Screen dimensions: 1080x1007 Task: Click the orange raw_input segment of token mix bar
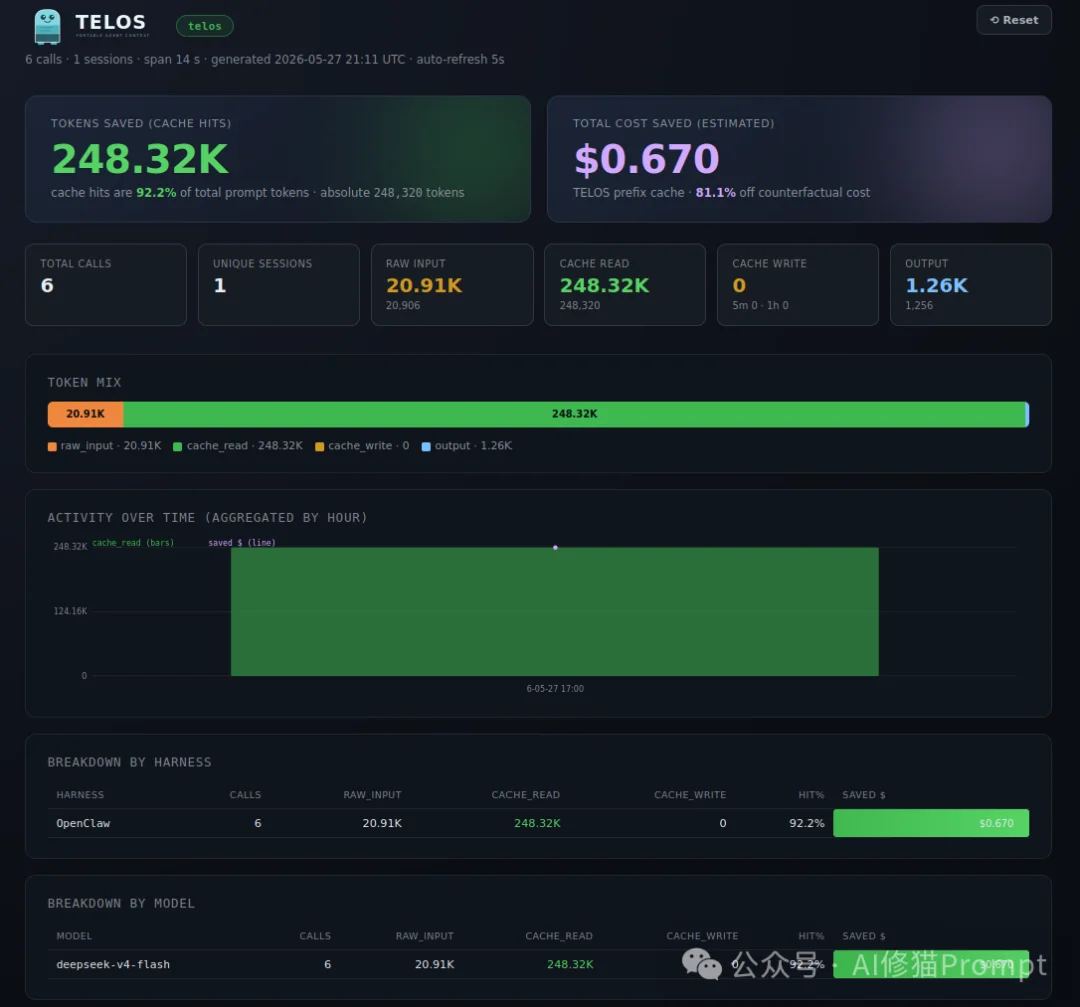tap(85, 414)
